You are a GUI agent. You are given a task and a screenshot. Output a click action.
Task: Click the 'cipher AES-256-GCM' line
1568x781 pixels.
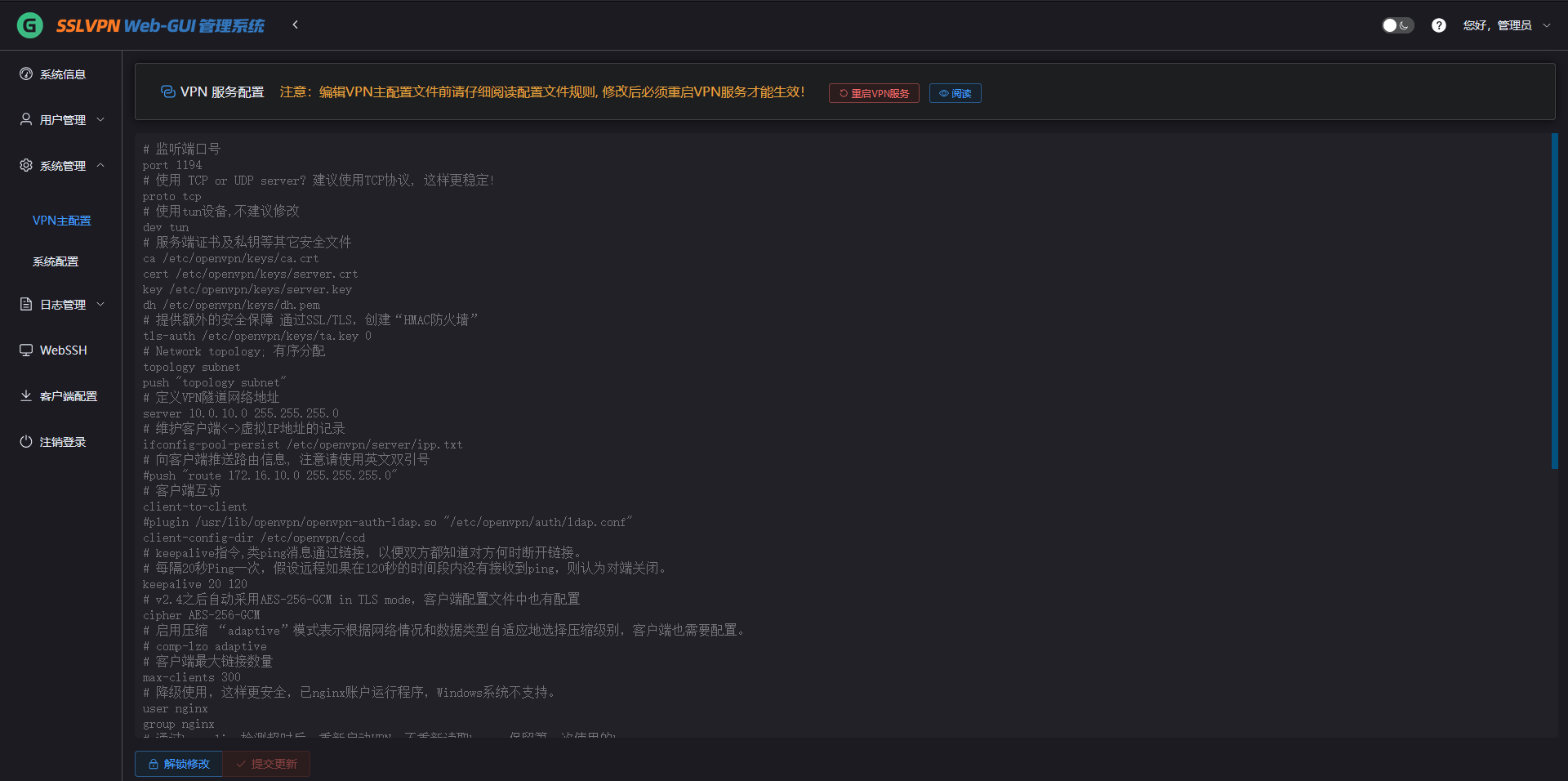(x=201, y=615)
